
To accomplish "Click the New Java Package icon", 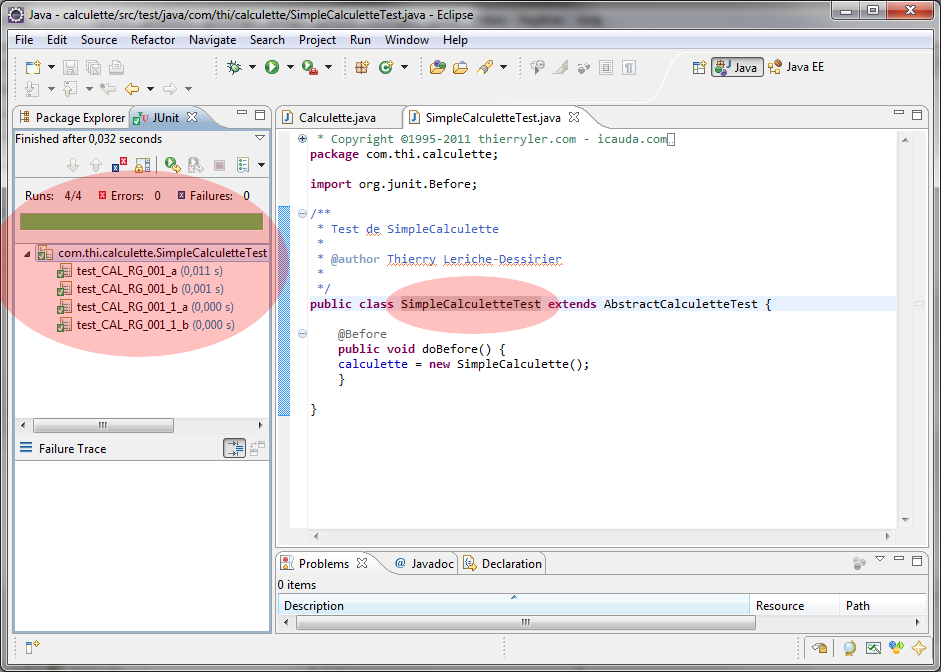I will 362,67.
